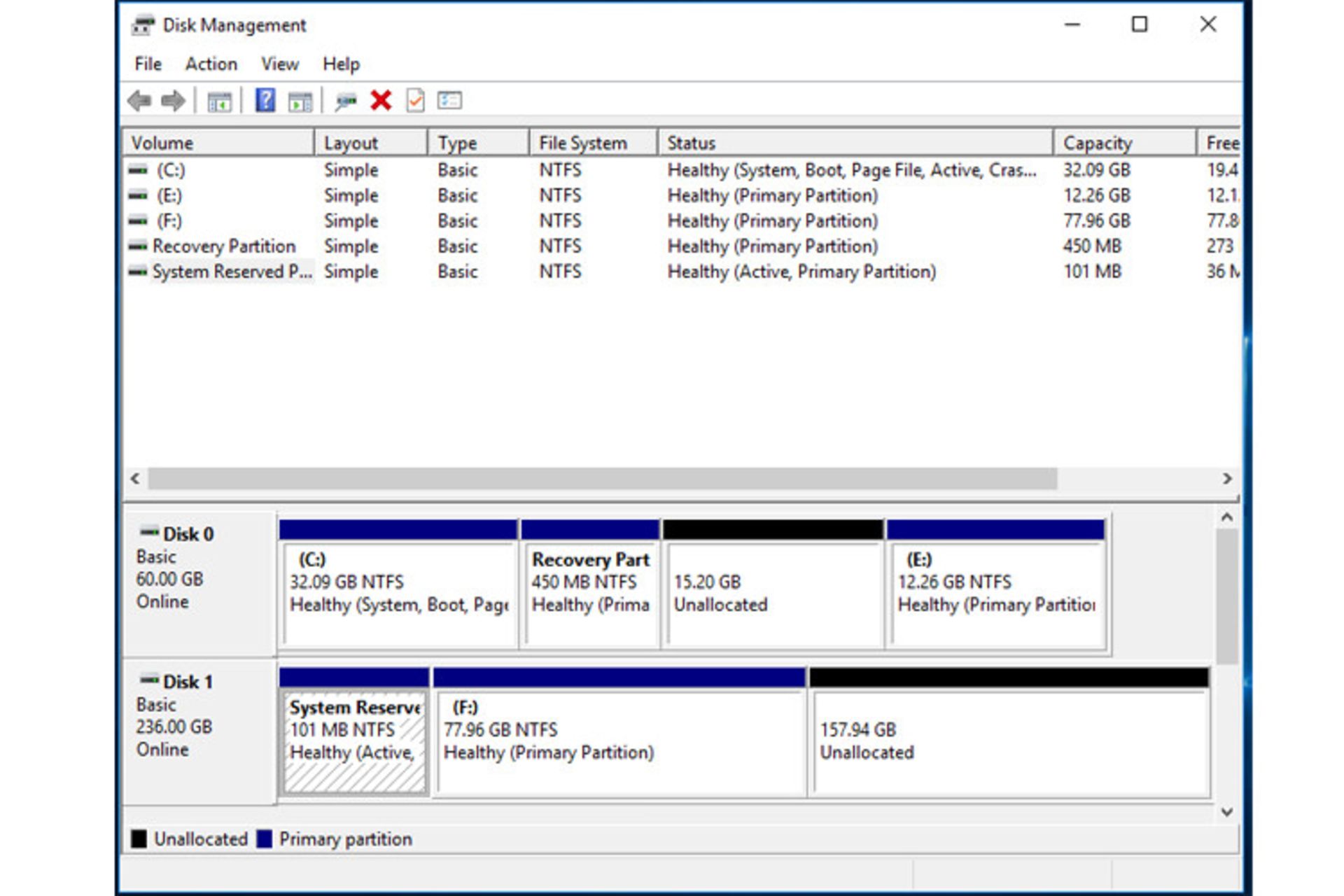
Task: Click Show/Hide Console Tree icon
Action: point(219,102)
